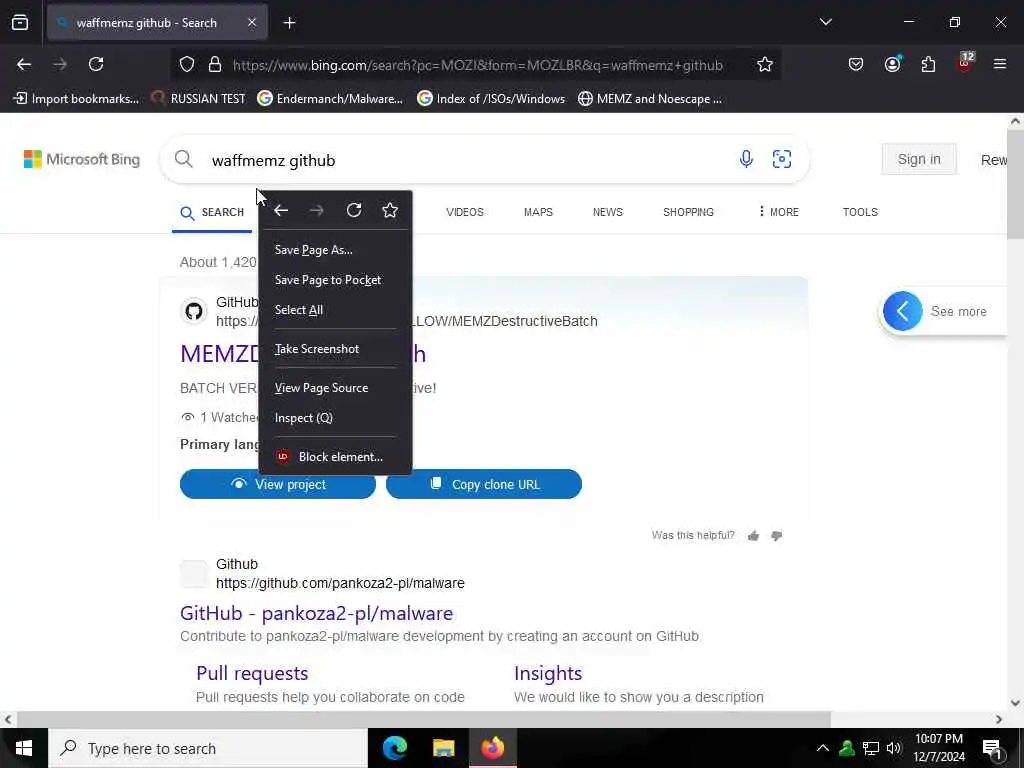The width and height of the screenshot is (1024, 768).
Task: Click the horizontal scrollbar at page bottom
Action: 423,719
